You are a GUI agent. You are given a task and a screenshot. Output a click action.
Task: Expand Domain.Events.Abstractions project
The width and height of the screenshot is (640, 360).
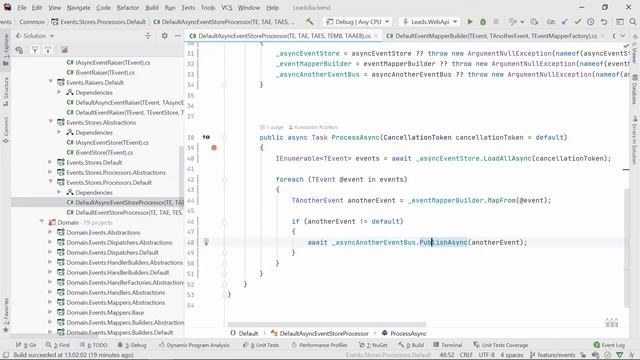pos(51,232)
